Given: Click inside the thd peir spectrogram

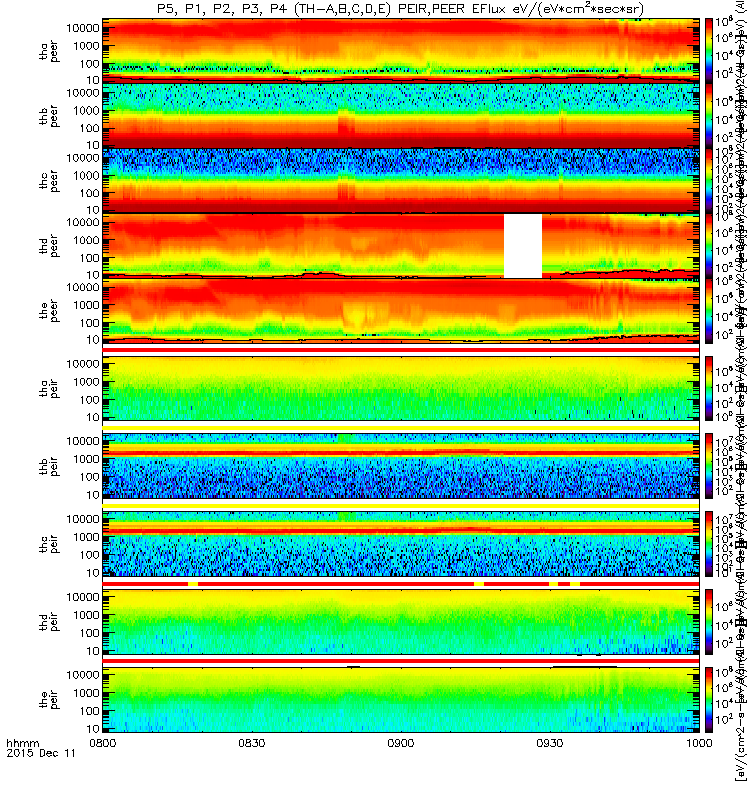Looking at the screenshot, I should [x=401, y=622].
